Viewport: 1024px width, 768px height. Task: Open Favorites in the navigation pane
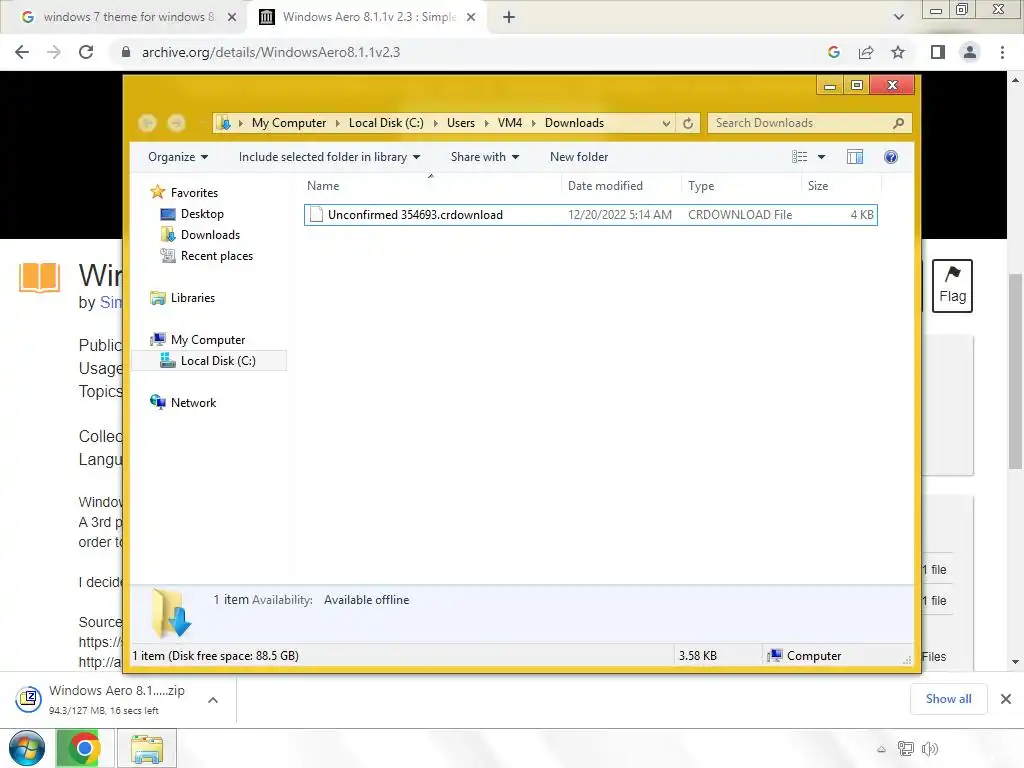coord(194,193)
